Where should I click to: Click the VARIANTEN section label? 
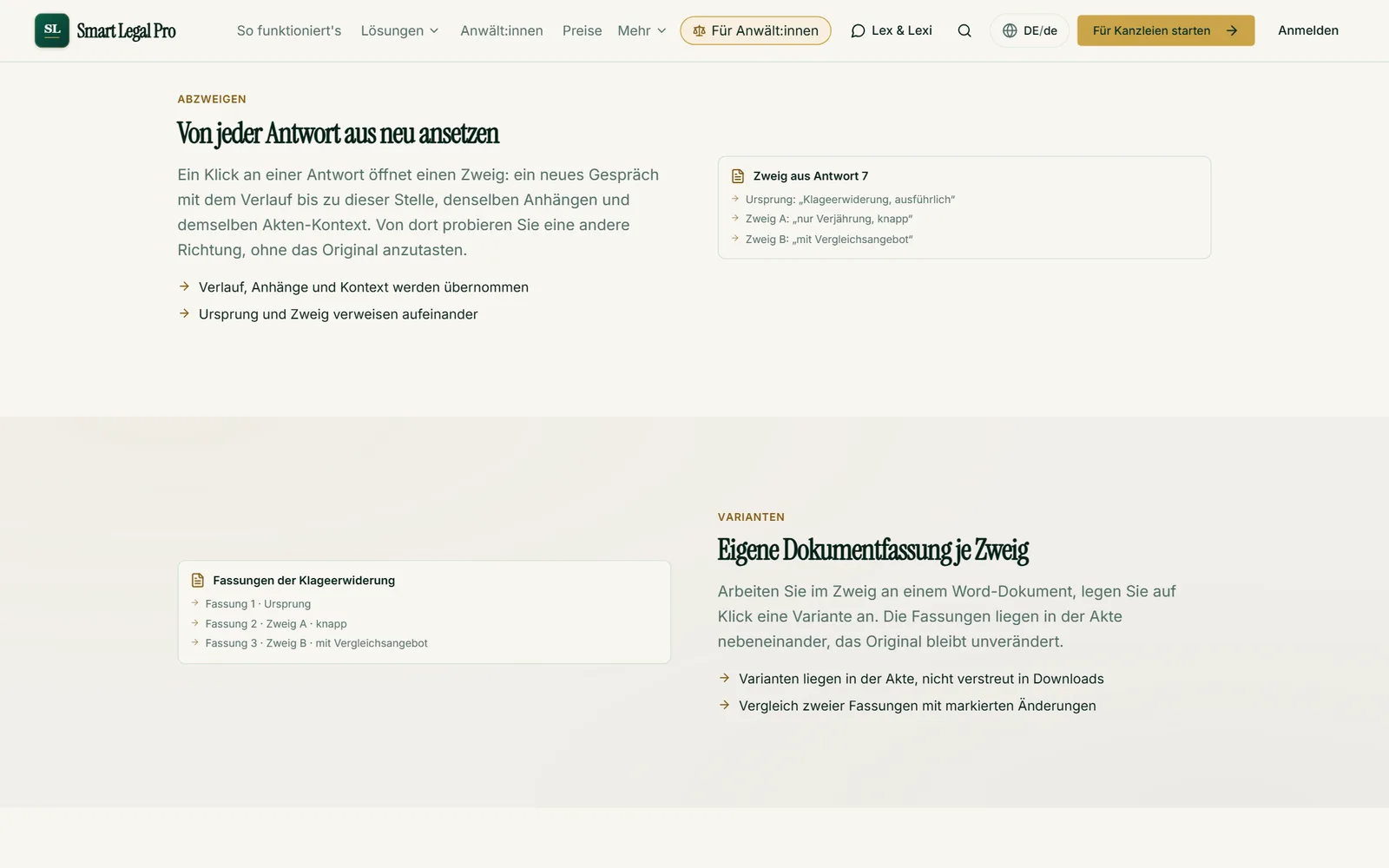pos(751,516)
